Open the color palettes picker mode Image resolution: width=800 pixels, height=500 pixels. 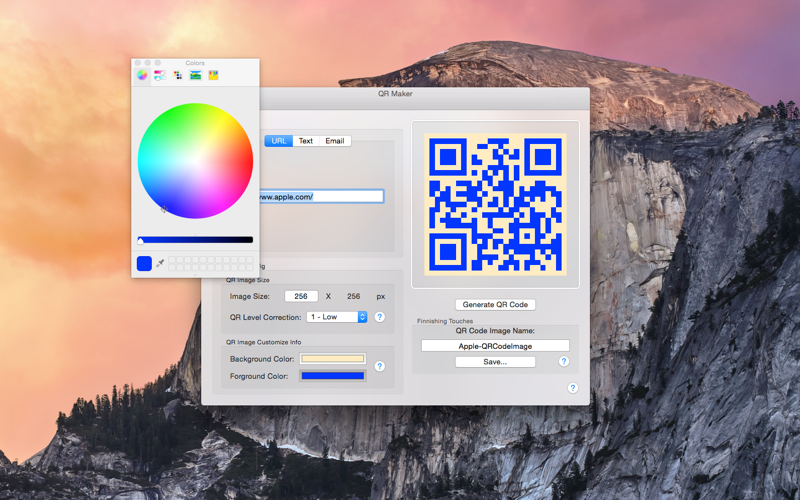(x=178, y=76)
